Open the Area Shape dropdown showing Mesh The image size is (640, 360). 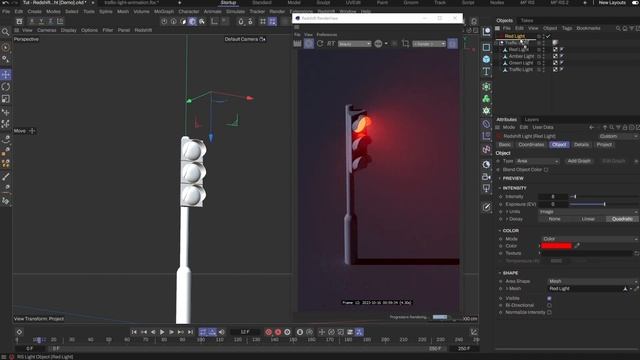click(x=593, y=281)
